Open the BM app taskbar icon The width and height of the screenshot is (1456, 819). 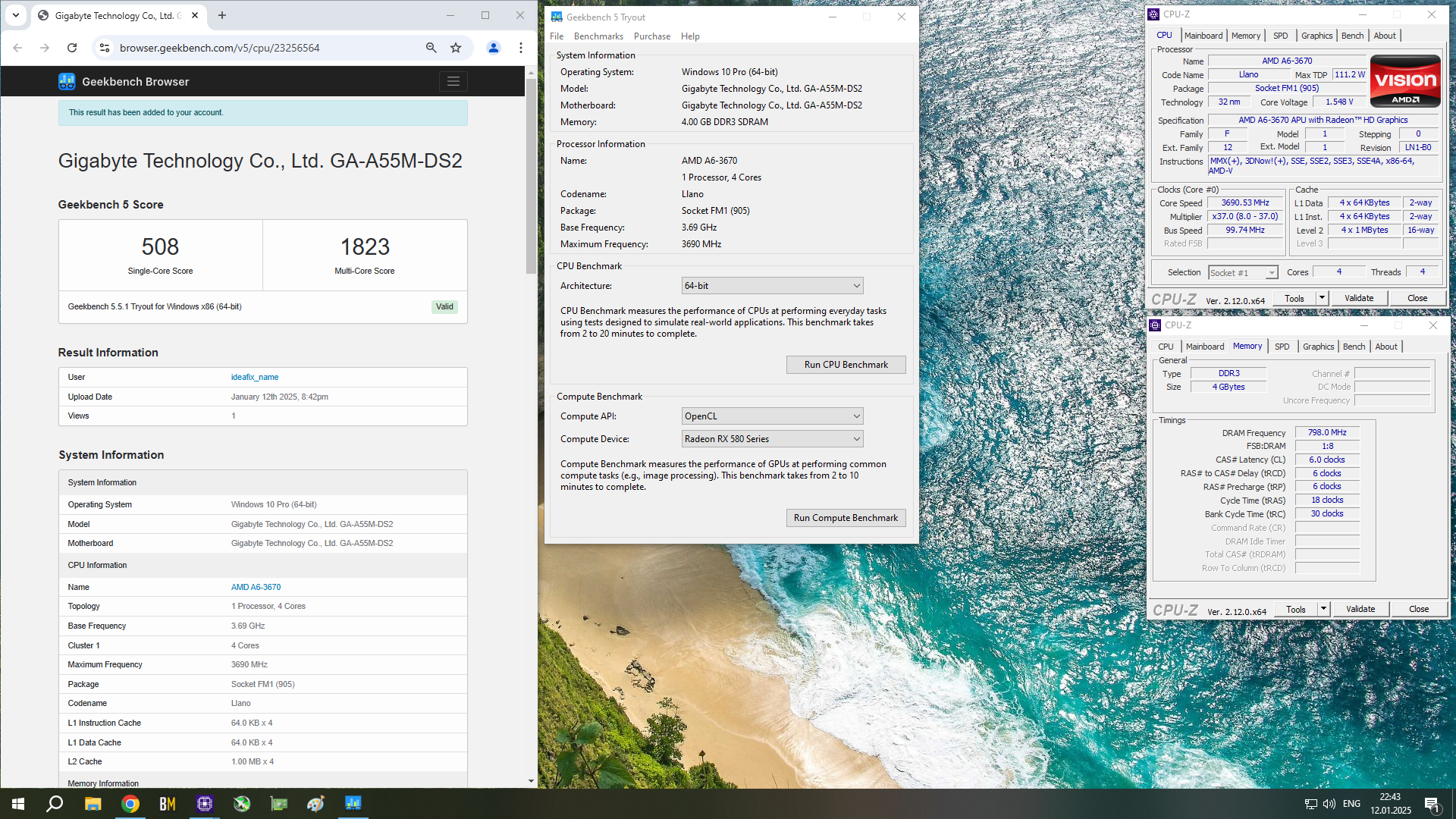[168, 804]
